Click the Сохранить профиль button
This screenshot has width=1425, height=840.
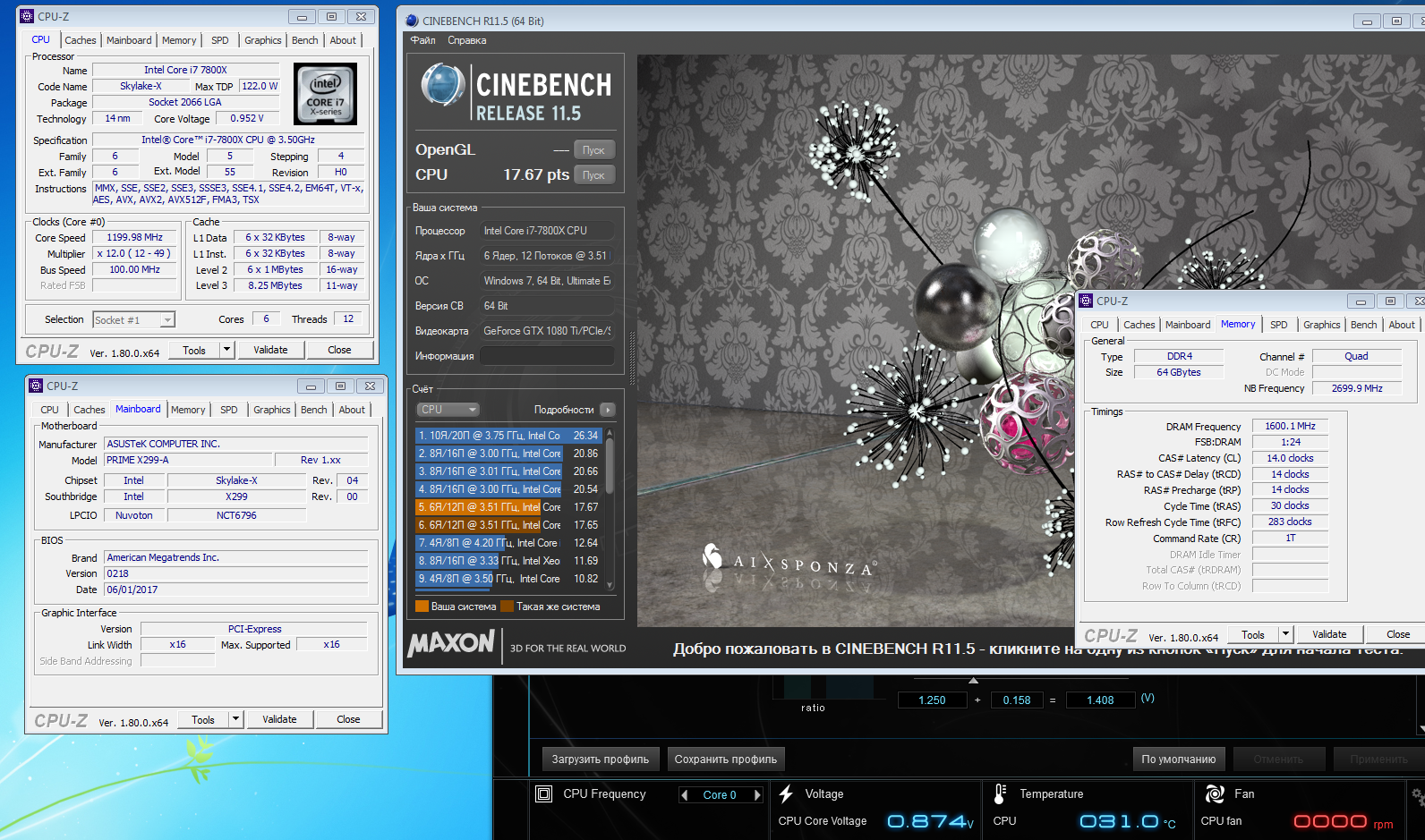[726, 759]
